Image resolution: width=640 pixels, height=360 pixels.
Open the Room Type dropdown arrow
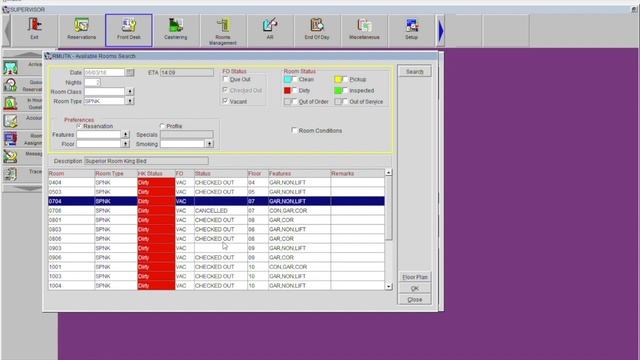[x=130, y=101]
